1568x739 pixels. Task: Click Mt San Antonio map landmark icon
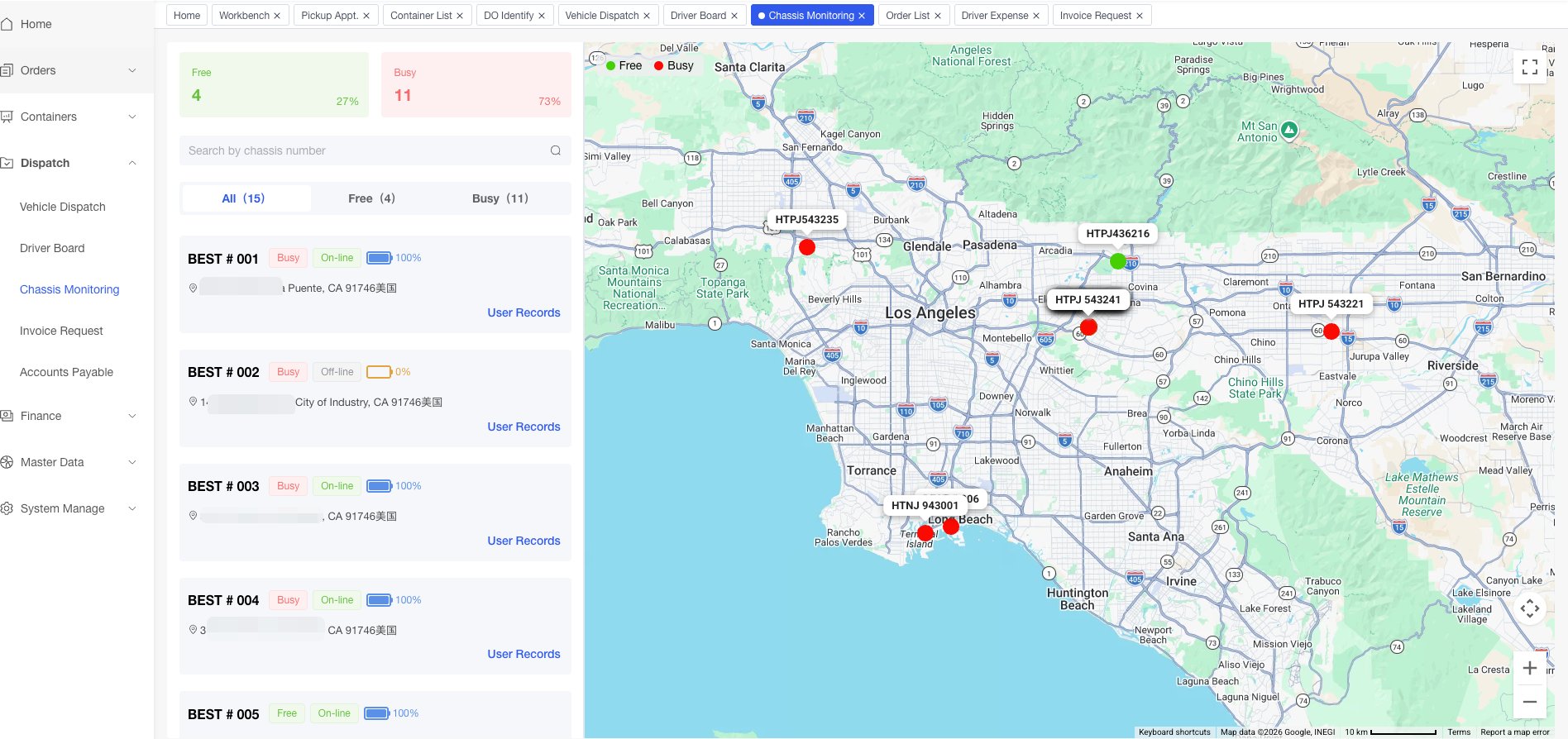1289,130
